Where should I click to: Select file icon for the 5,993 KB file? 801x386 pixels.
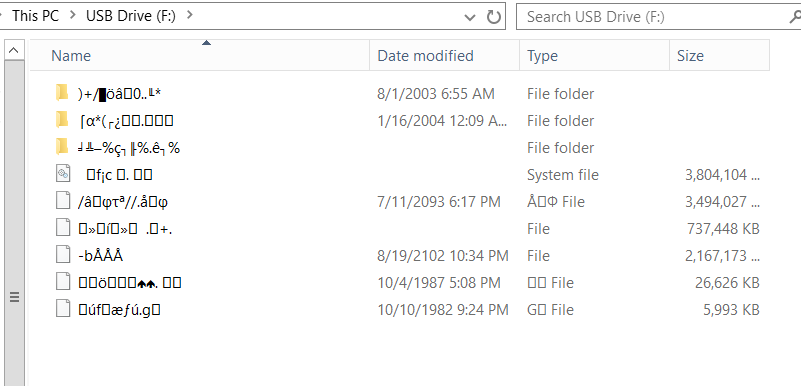click(x=62, y=309)
